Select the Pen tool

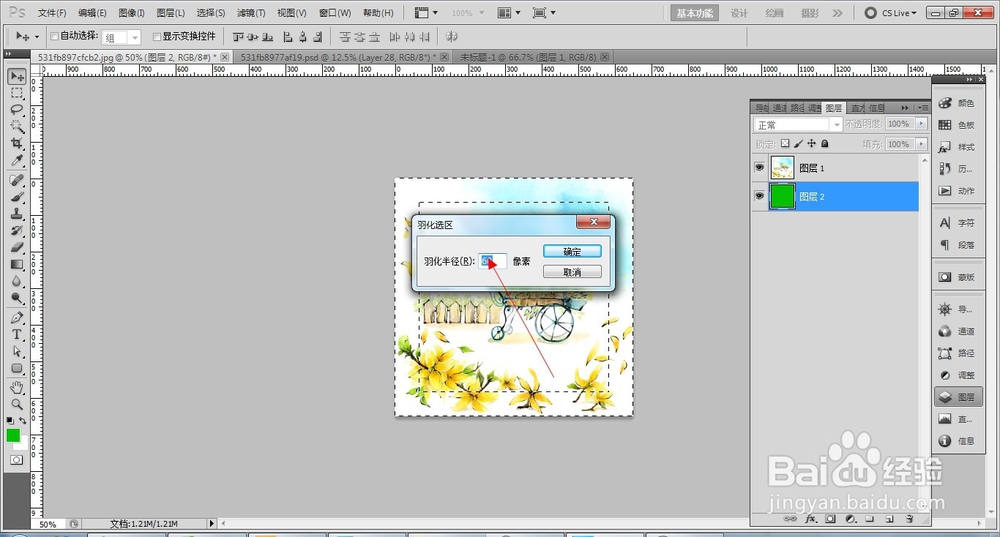click(x=17, y=318)
